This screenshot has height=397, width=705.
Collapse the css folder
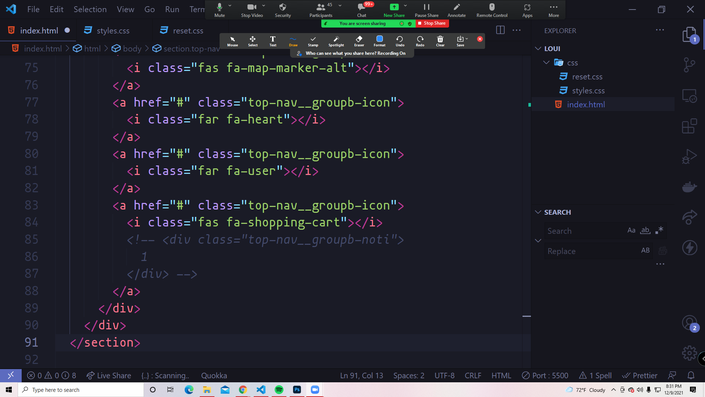pos(546,62)
